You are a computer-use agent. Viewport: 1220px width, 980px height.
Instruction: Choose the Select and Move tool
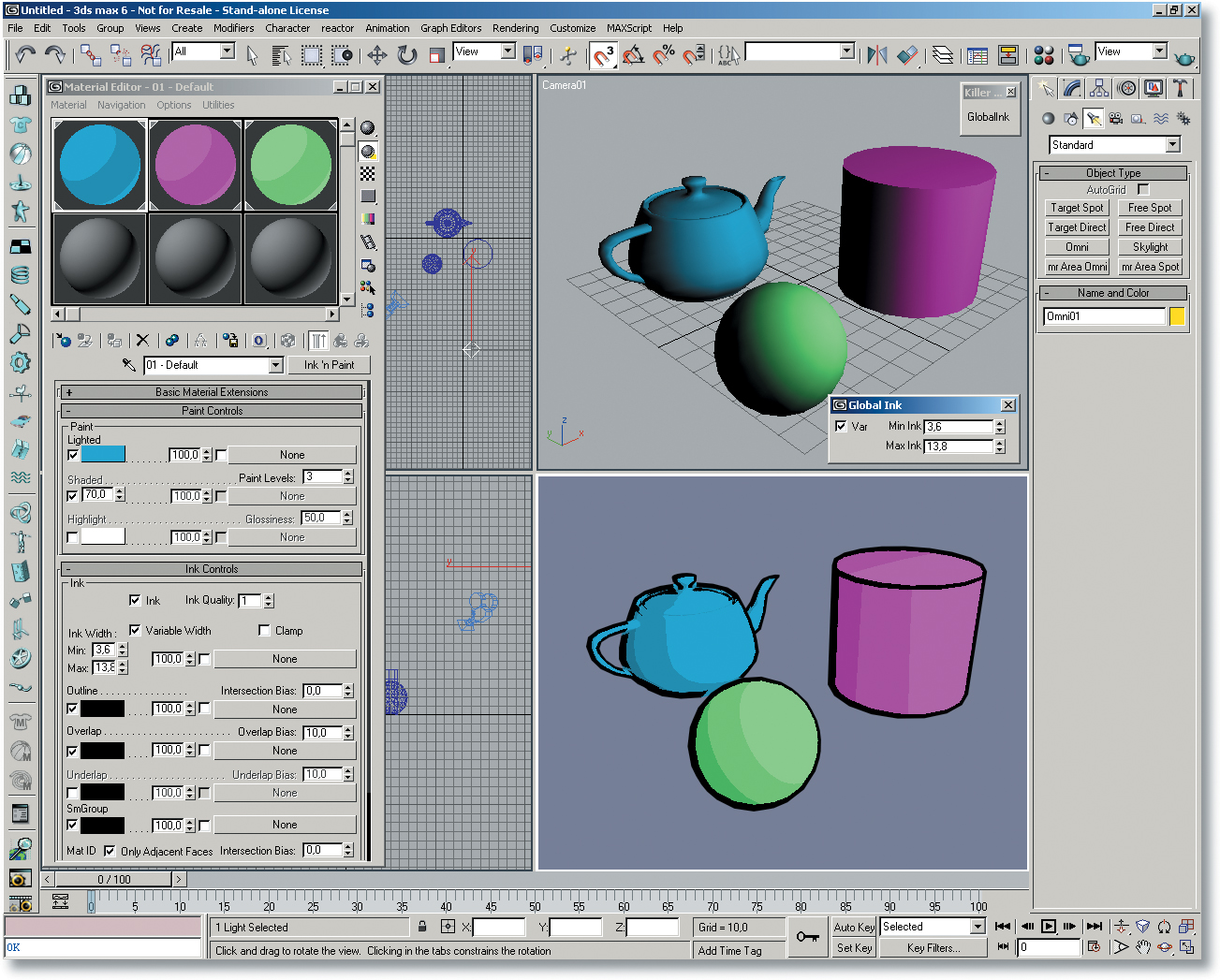(377, 55)
